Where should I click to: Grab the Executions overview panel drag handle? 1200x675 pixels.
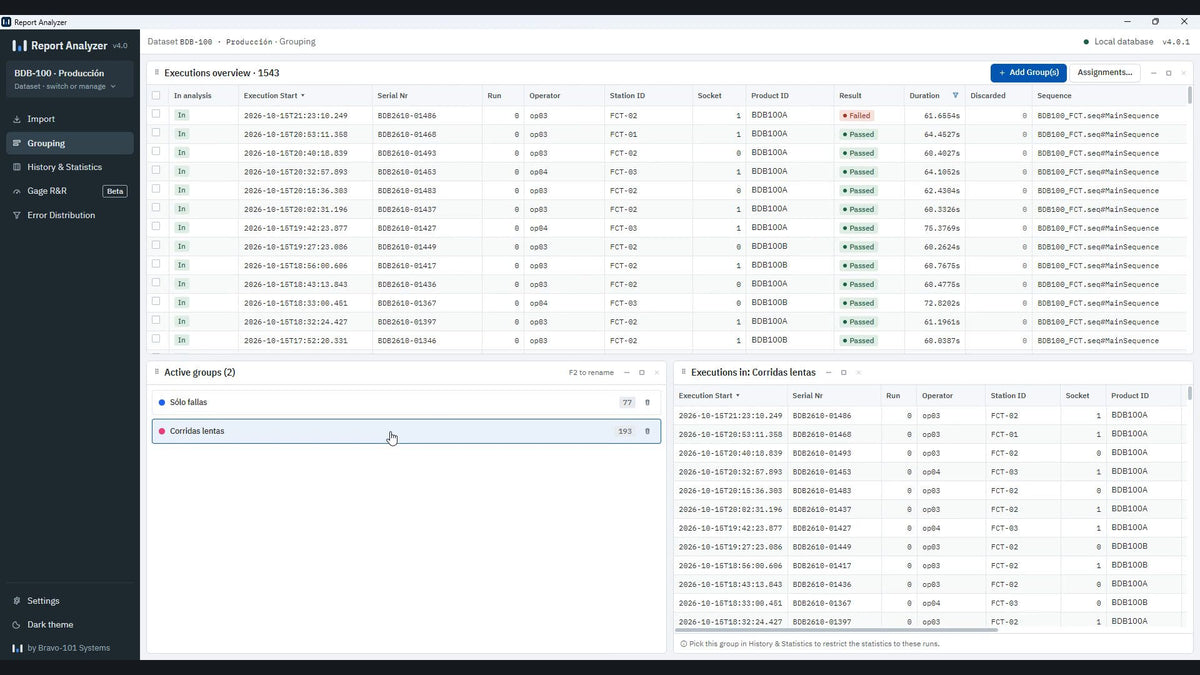point(157,73)
